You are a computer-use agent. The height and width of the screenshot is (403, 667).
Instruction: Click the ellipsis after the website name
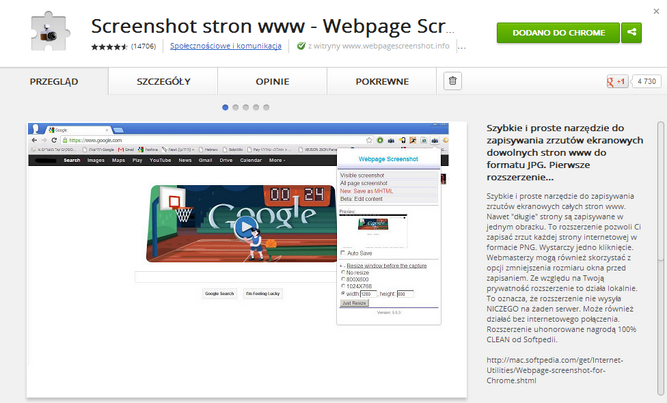462,47
